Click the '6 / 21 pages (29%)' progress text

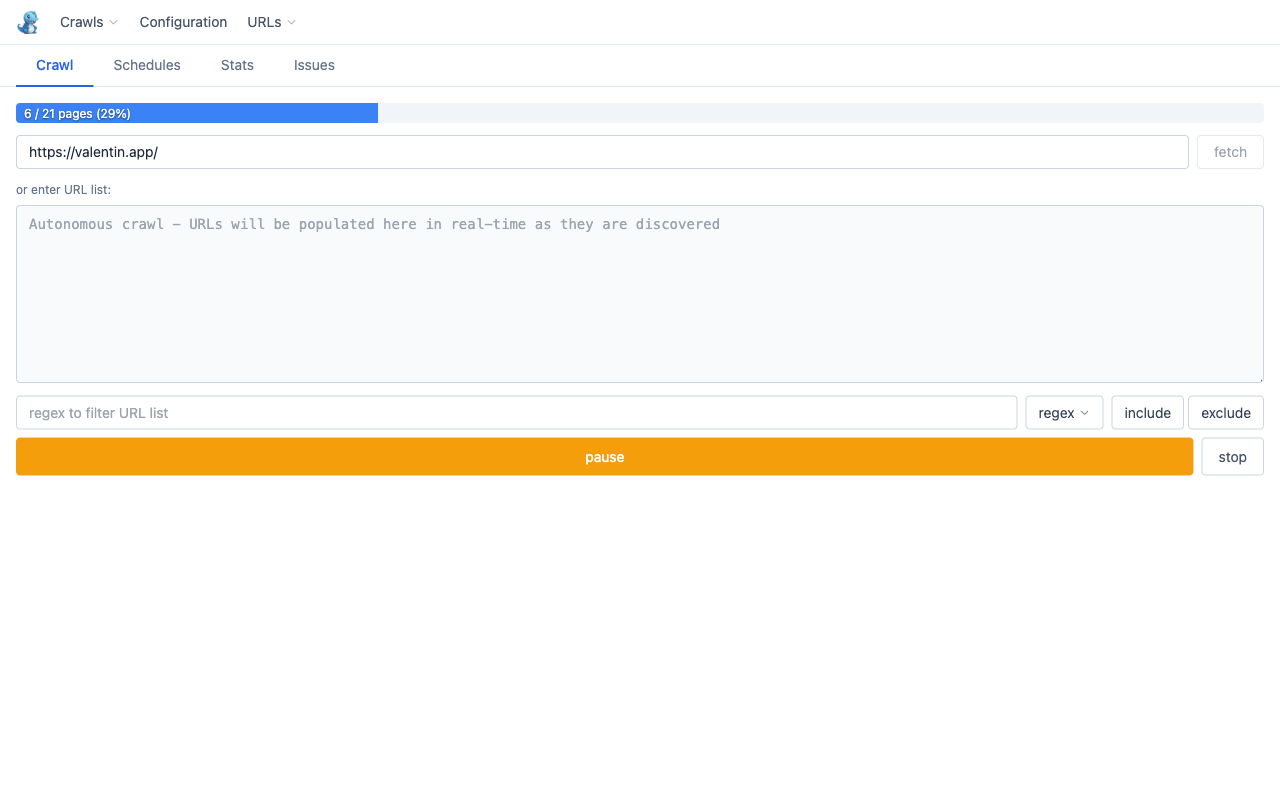click(77, 114)
